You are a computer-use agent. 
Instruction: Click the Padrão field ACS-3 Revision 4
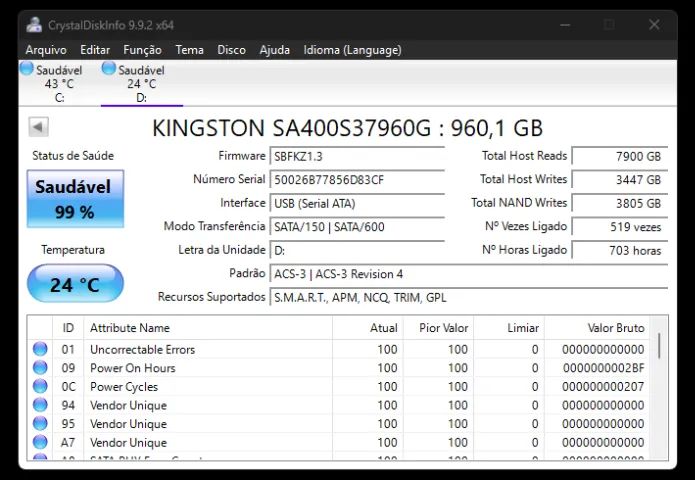(469, 274)
